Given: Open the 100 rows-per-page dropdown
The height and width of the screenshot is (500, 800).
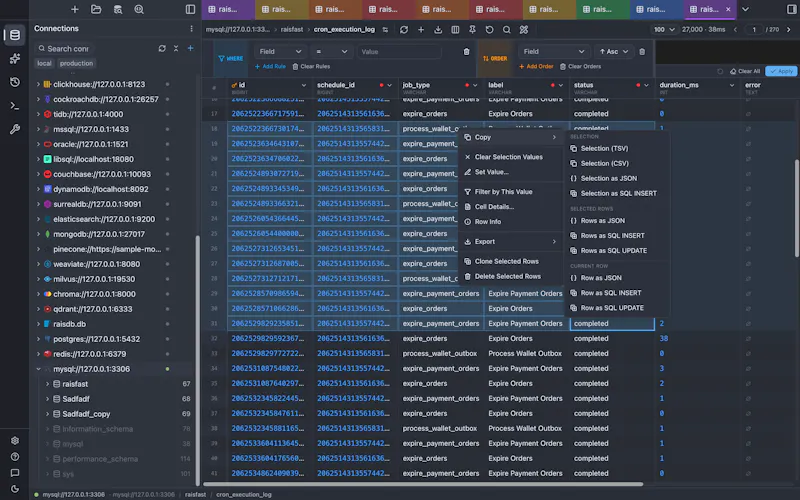Looking at the screenshot, I should coord(664,30).
